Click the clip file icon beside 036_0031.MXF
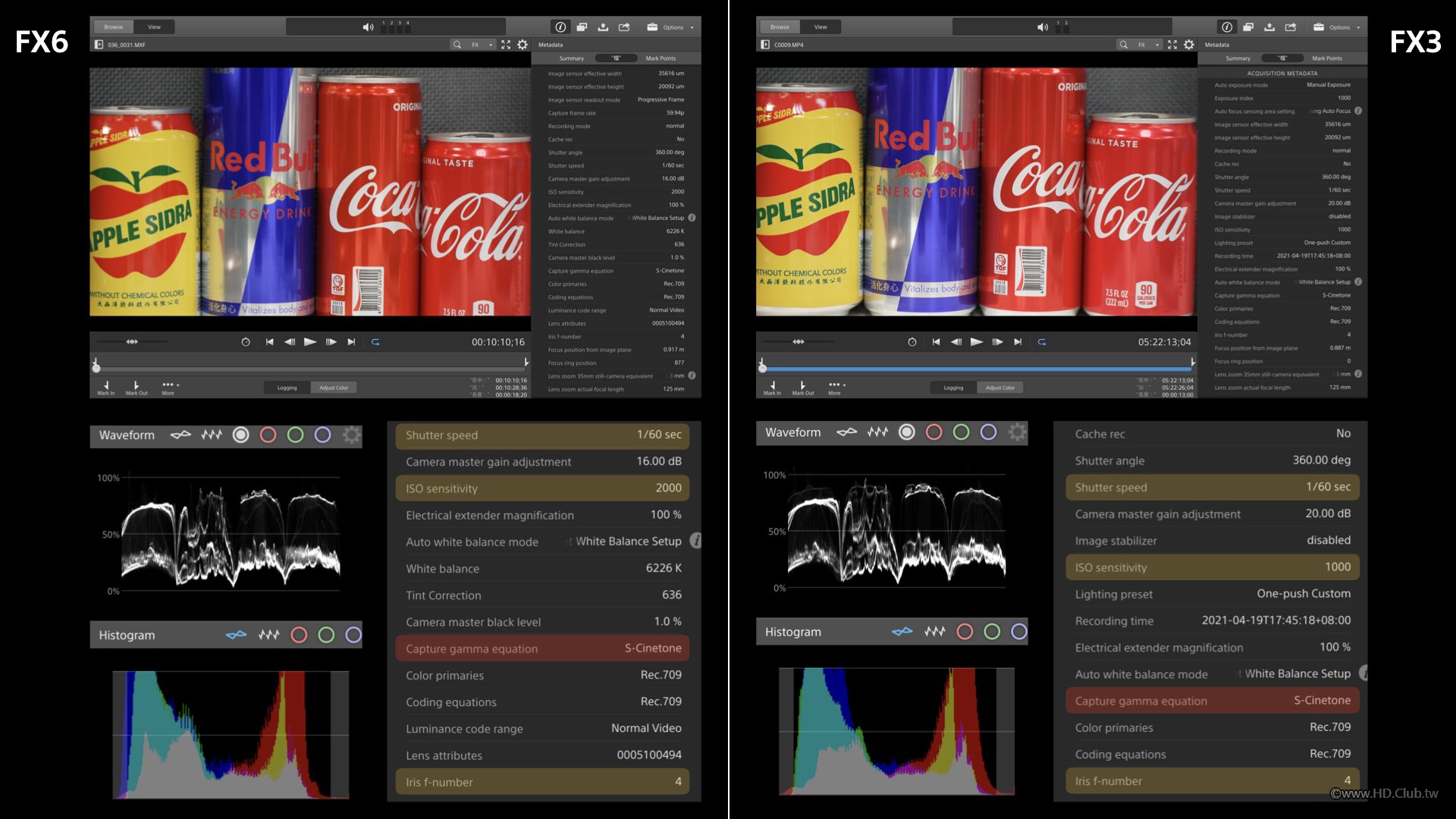This screenshot has width=1456, height=819. 99,45
